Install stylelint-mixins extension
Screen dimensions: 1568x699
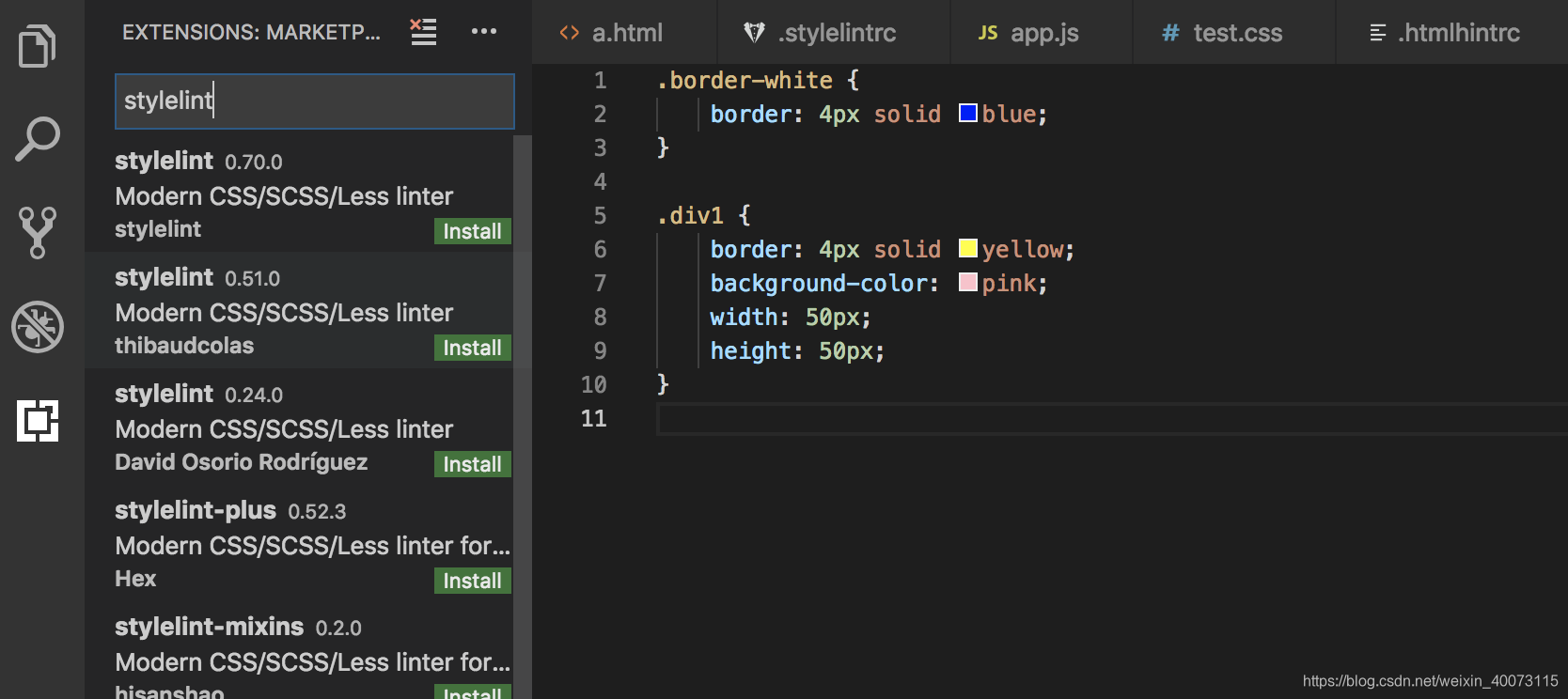tap(472, 692)
